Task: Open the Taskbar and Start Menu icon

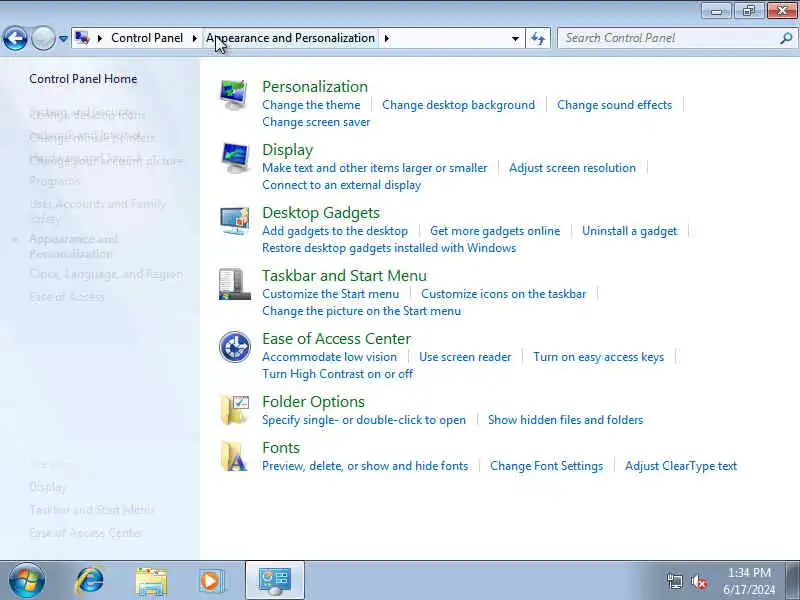Action: pos(234,284)
